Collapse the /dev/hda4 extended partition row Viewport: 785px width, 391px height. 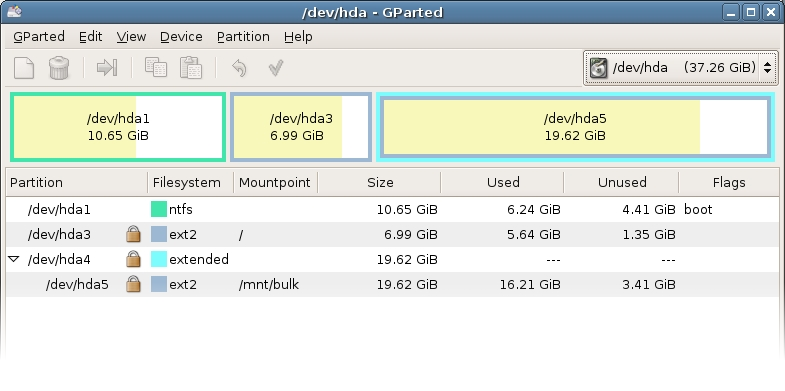[14, 259]
